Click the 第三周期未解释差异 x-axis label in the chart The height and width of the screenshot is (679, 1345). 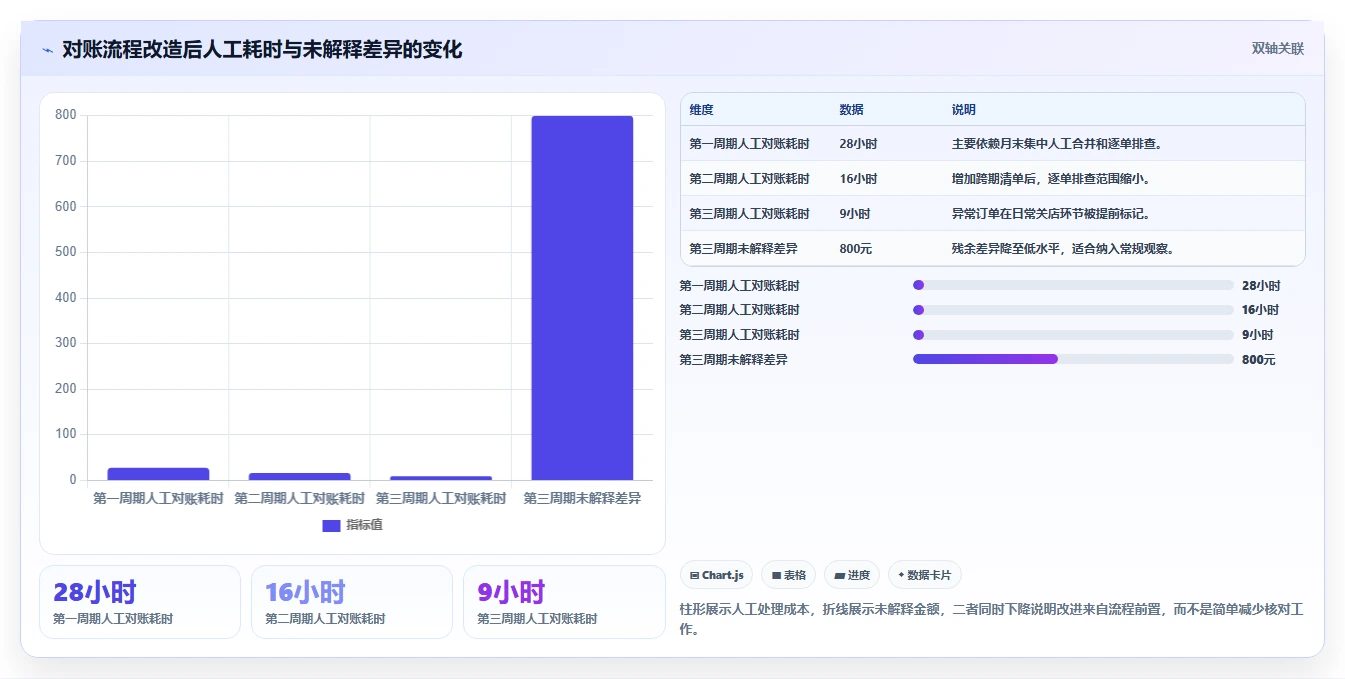coord(582,498)
